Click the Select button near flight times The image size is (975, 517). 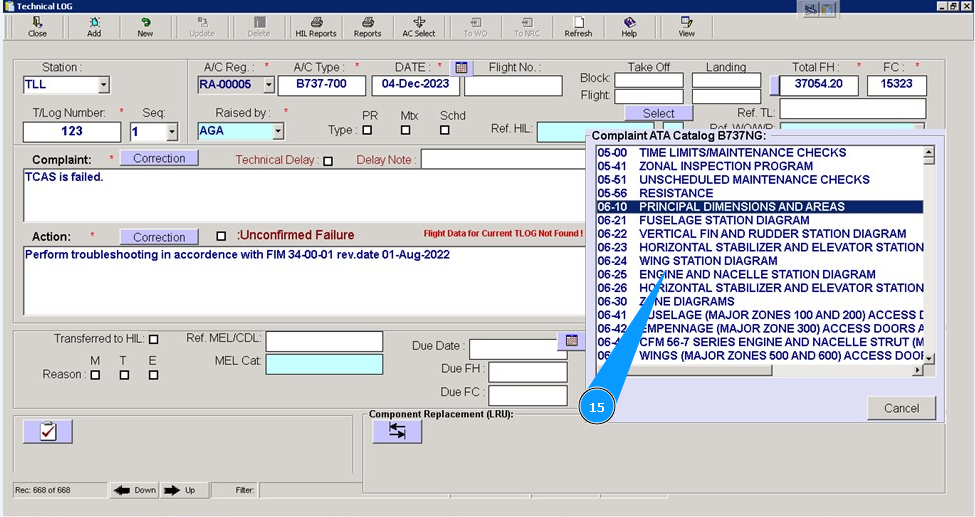pos(658,113)
